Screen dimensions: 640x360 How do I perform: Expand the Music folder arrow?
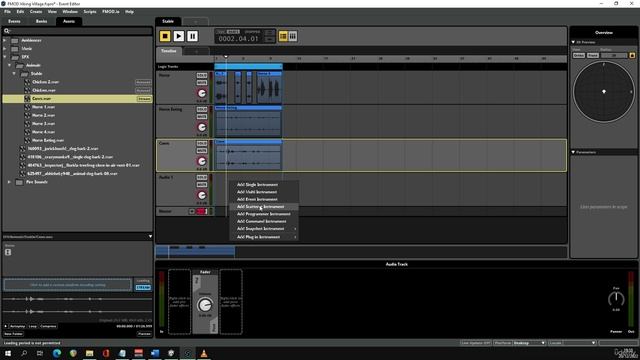tap(5, 49)
